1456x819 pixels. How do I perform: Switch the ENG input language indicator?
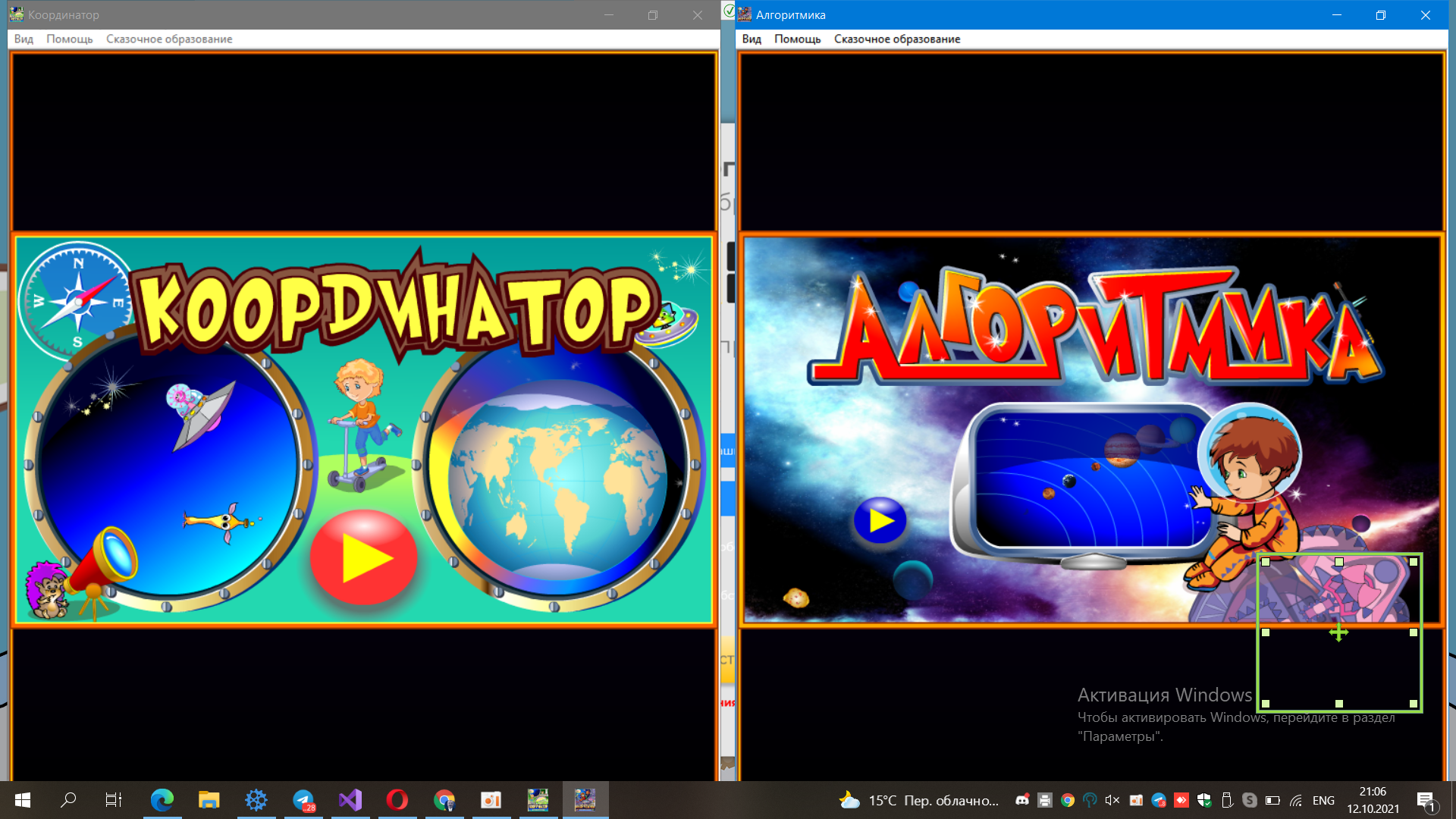(x=1323, y=800)
